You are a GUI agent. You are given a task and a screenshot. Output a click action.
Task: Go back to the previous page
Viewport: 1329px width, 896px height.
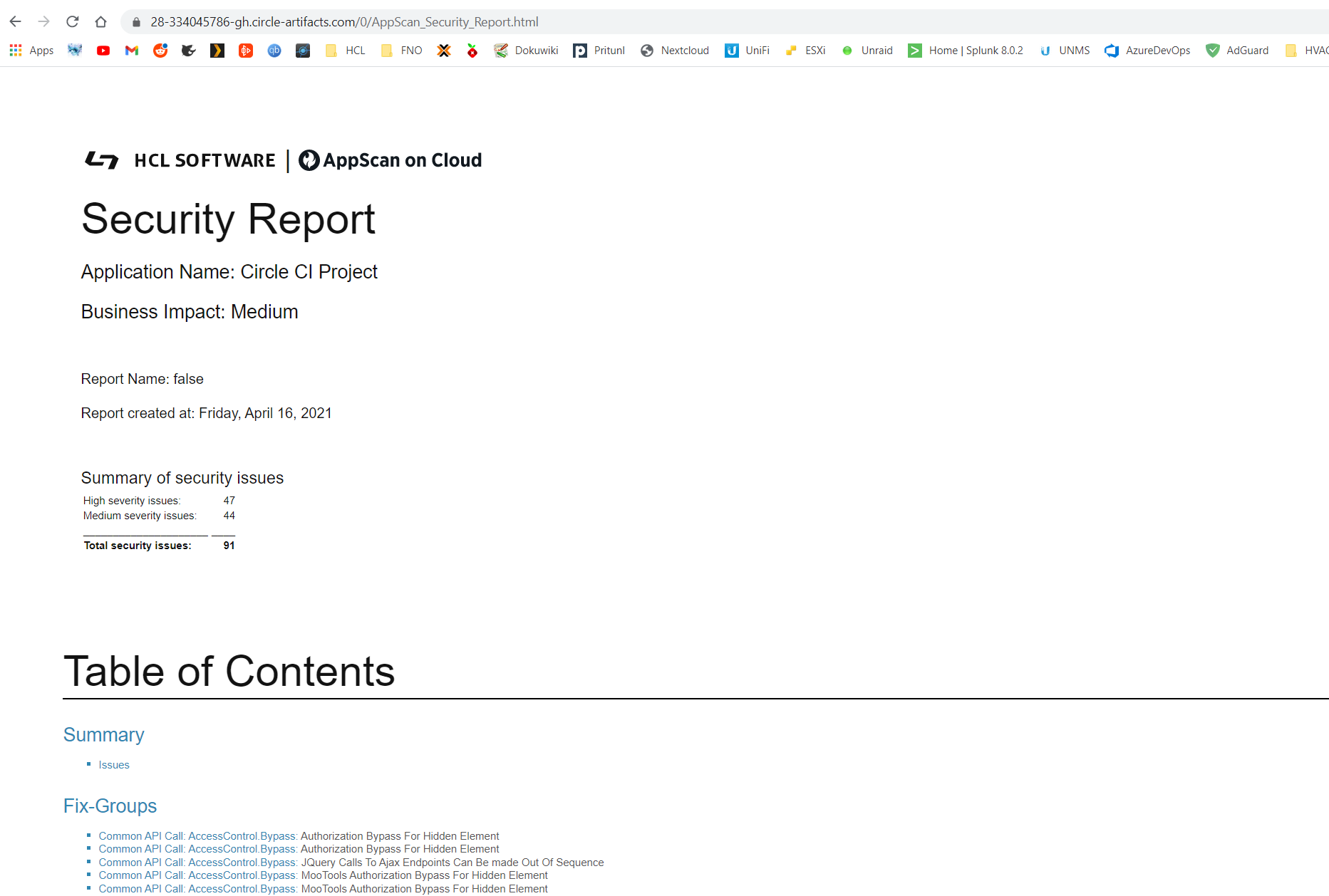coord(15,22)
